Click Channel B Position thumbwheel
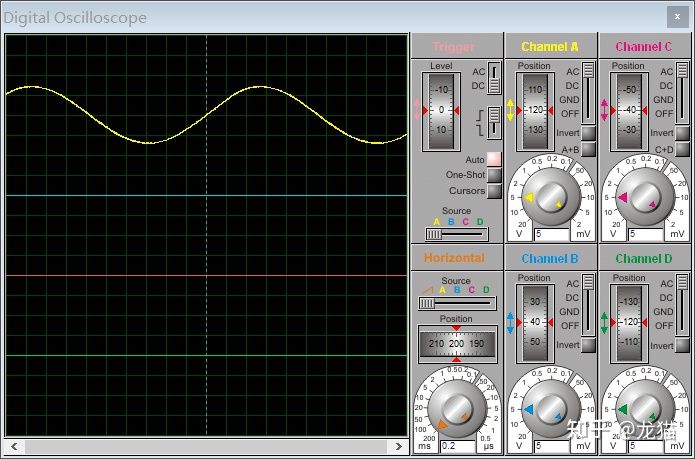This screenshot has width=695, height=459. (x=535, y=323)
